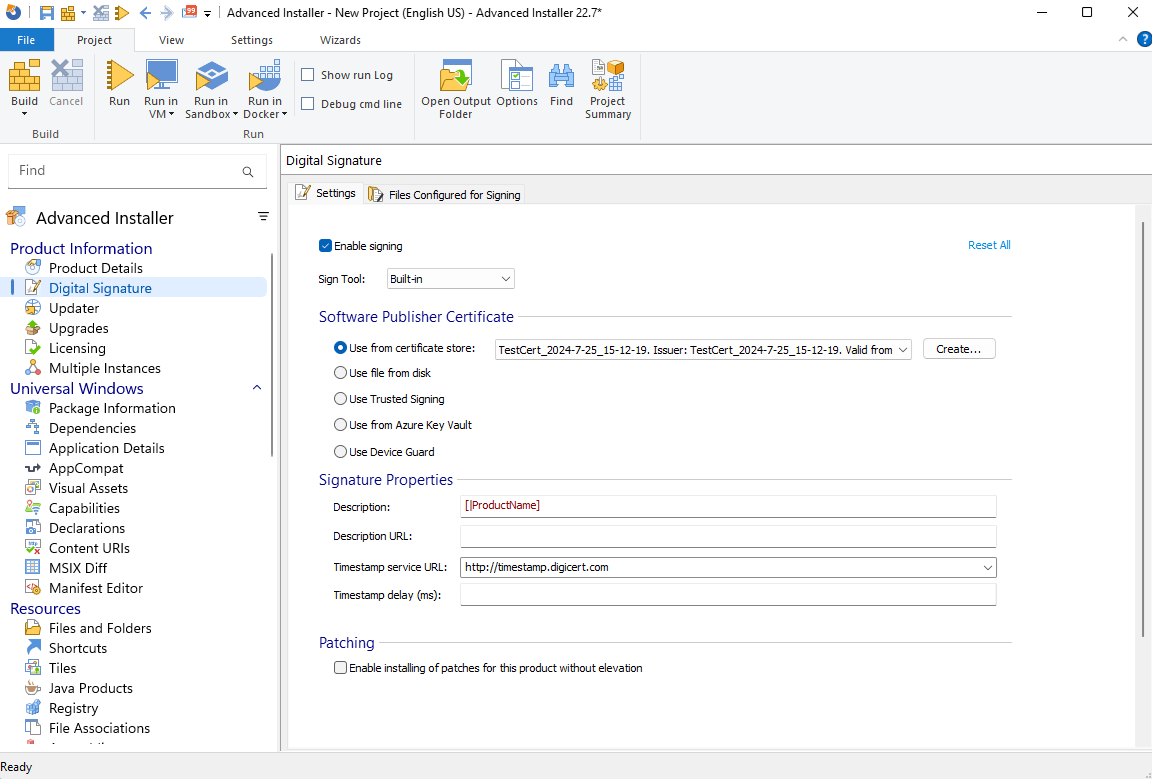Switch to the Files Configured for Signing tab

coord(444,195)
